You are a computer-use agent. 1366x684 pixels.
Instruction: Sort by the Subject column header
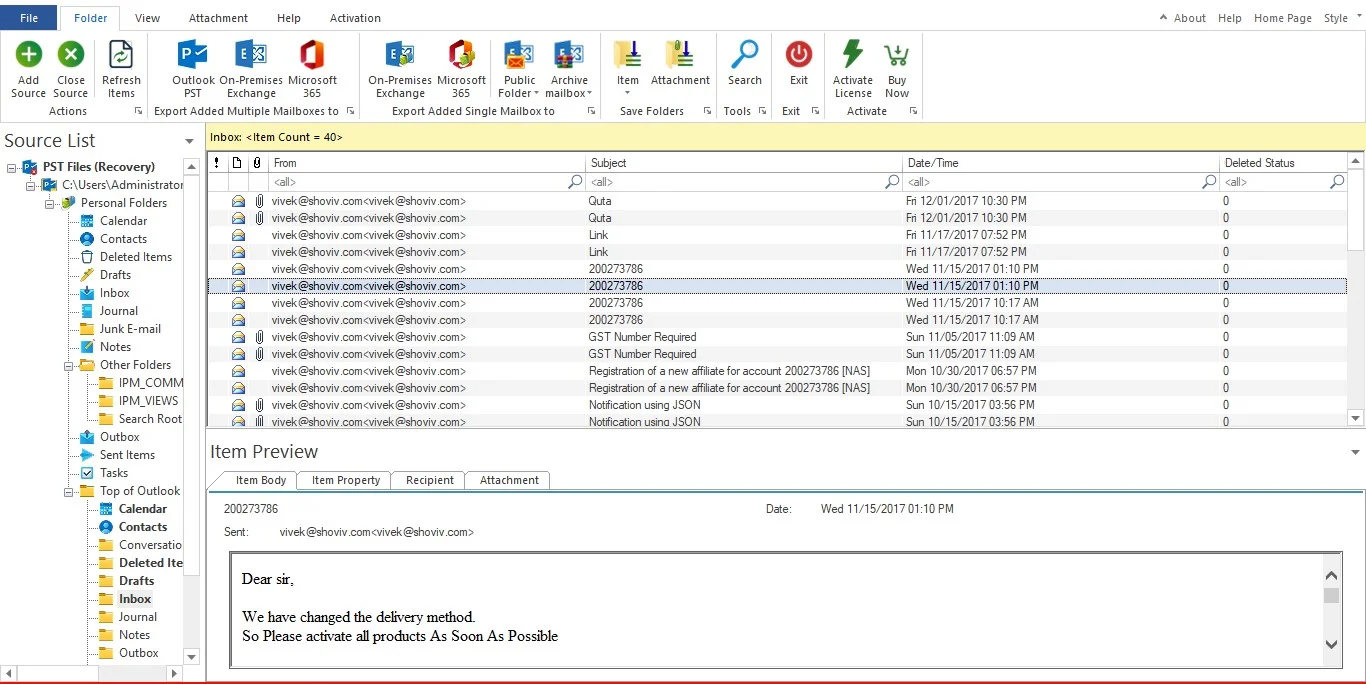point(744,163)
